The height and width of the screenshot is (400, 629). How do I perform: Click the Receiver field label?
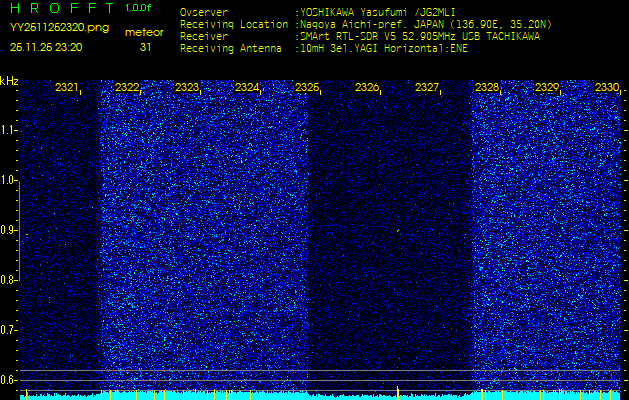[x=204, y=37]
